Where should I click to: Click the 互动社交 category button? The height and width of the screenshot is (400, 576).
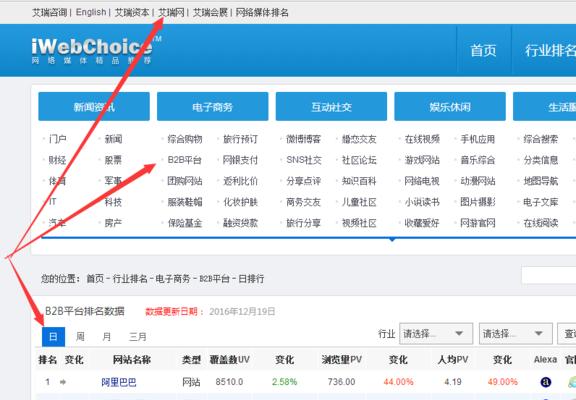tap(331, 107)
